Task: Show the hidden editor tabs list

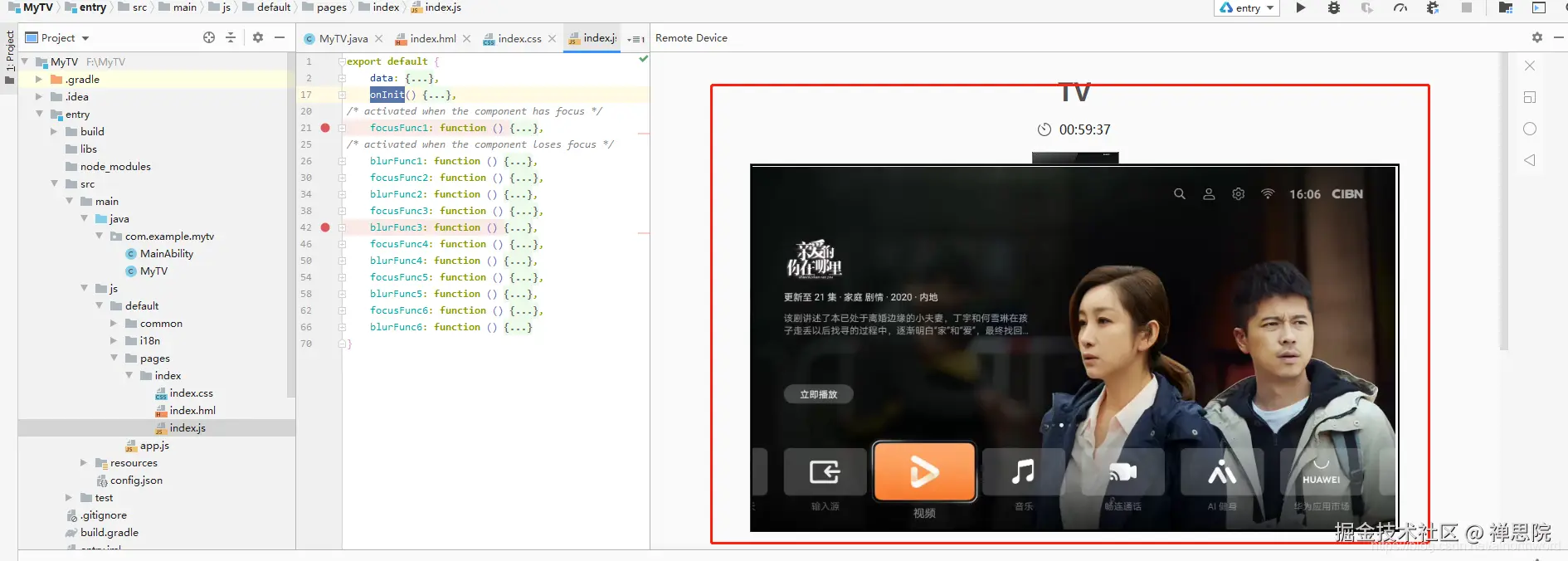Action: [x=635, y=38]
